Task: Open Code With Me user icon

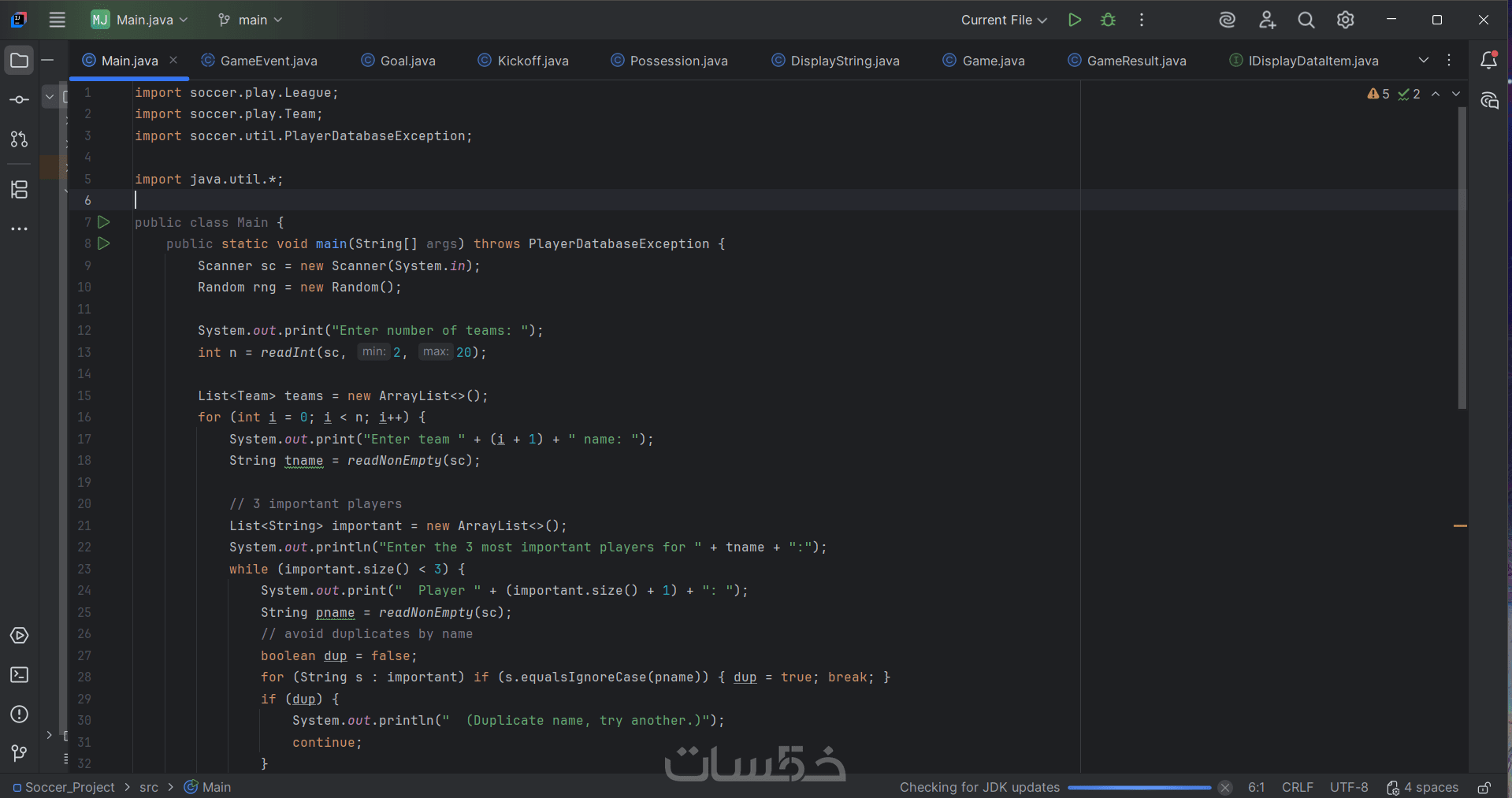Action: 1267,20
